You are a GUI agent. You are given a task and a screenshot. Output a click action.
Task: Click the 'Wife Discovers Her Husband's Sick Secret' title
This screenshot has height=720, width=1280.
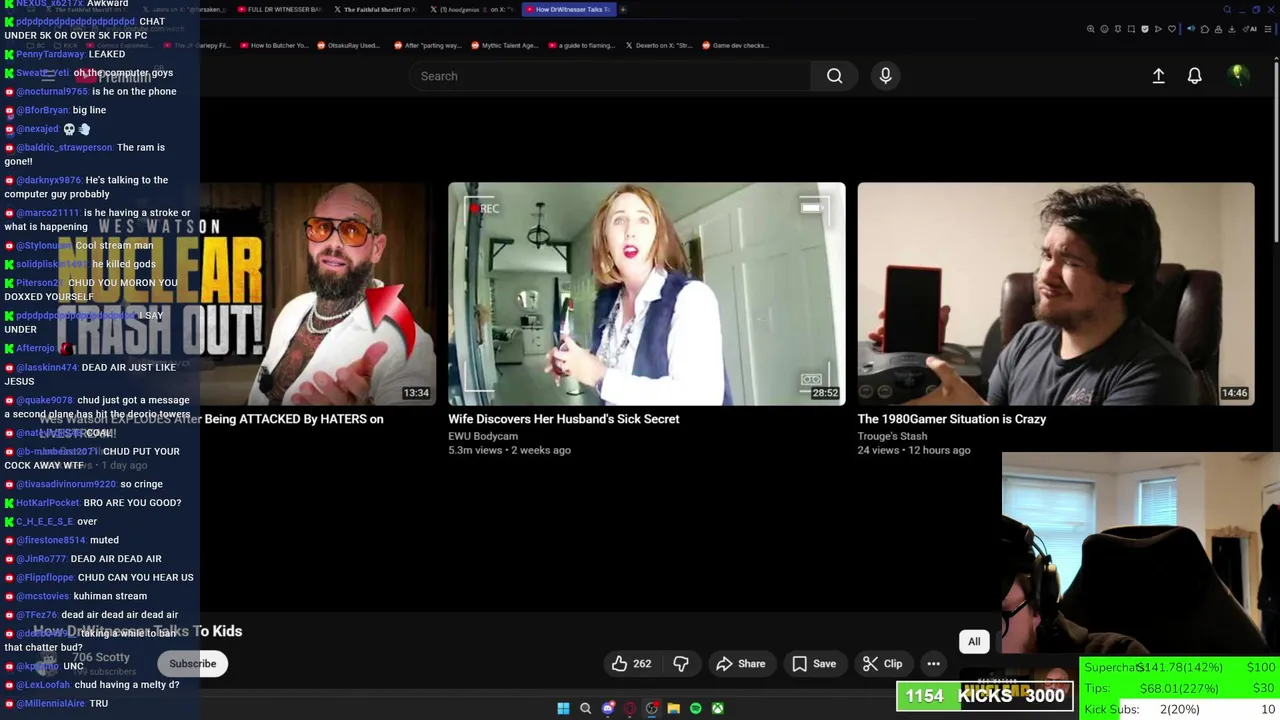pyautogui.click(x=563, y=419)
